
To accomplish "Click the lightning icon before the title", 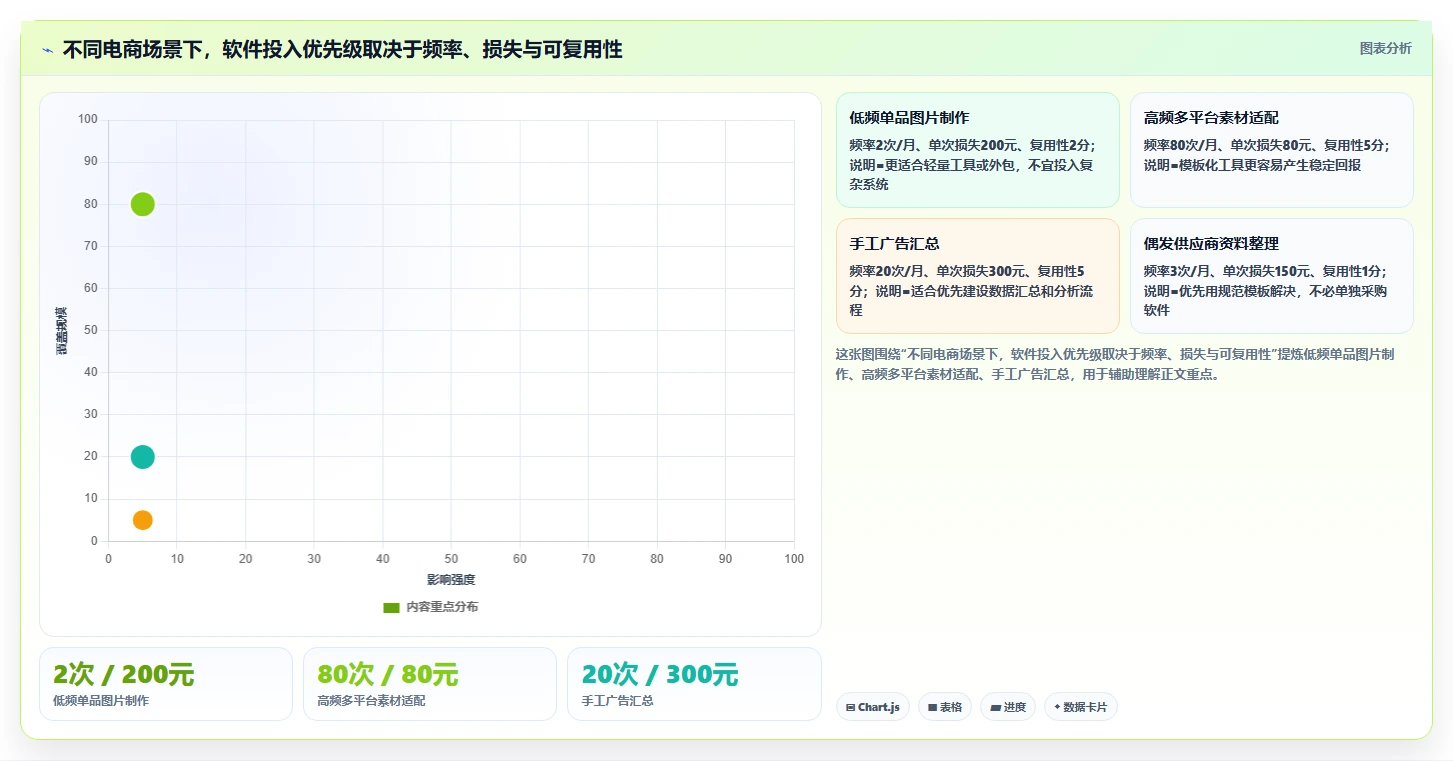I will 47,49.
